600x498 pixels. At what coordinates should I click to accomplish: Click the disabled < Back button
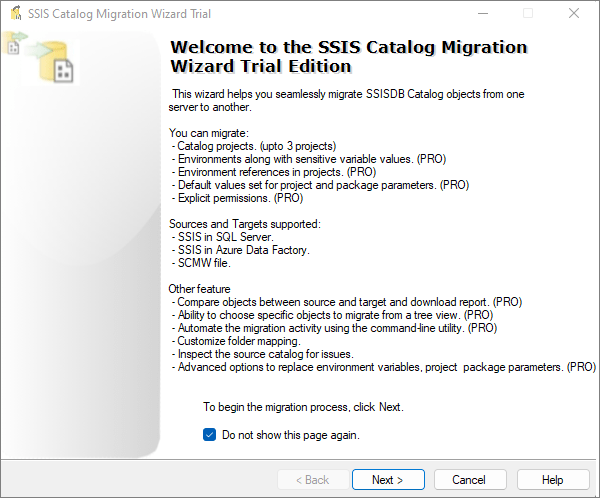coord(313,480)
